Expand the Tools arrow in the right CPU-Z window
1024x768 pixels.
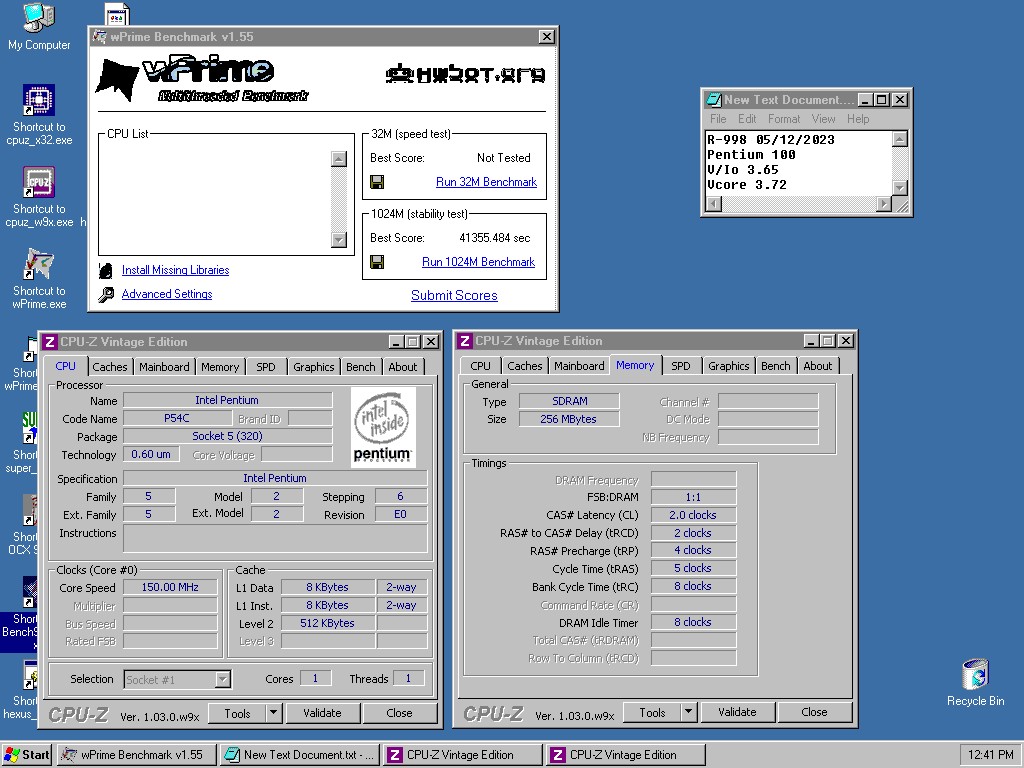click(x=688, y=712)
